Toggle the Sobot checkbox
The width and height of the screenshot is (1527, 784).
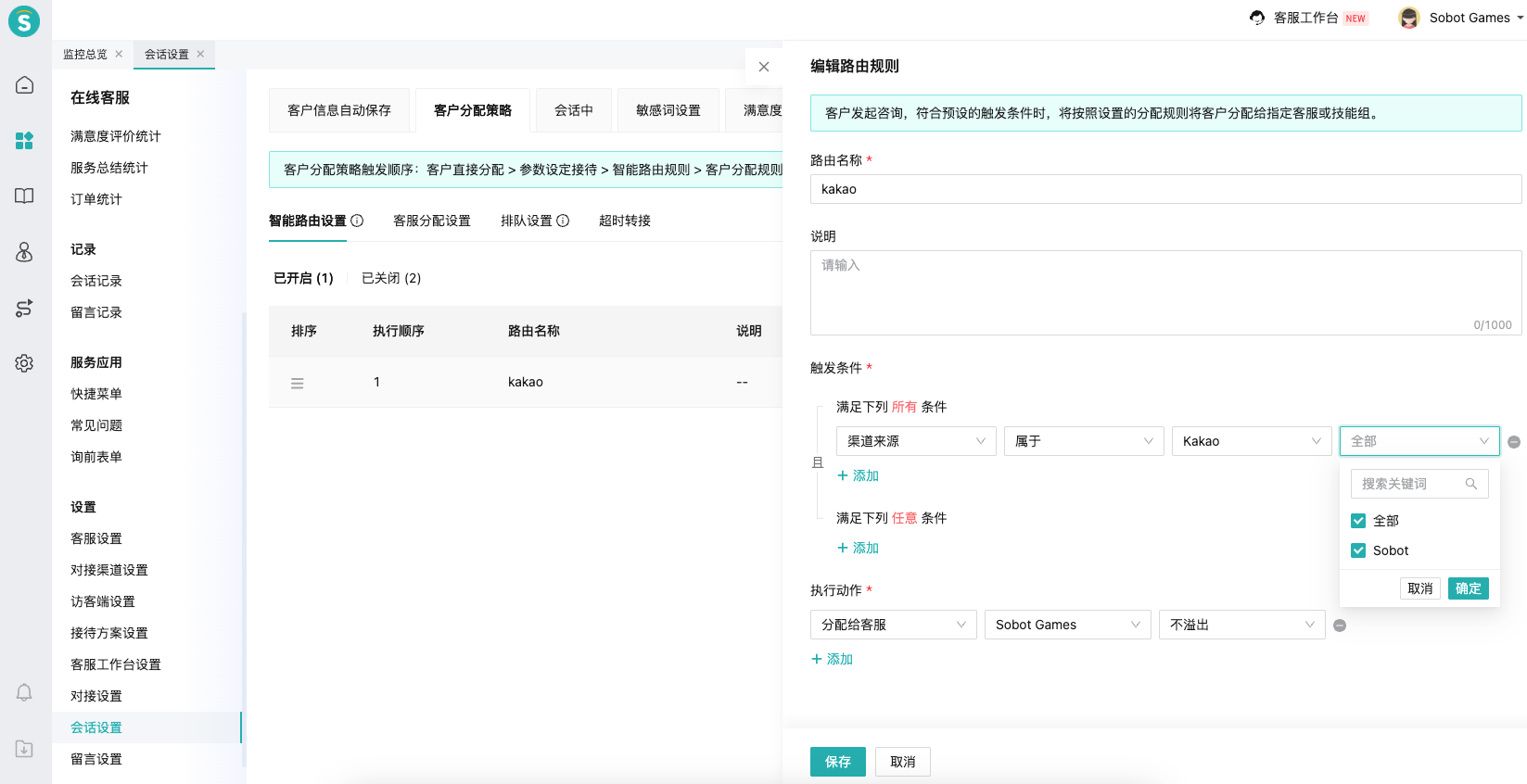[x=1358, y=550]
